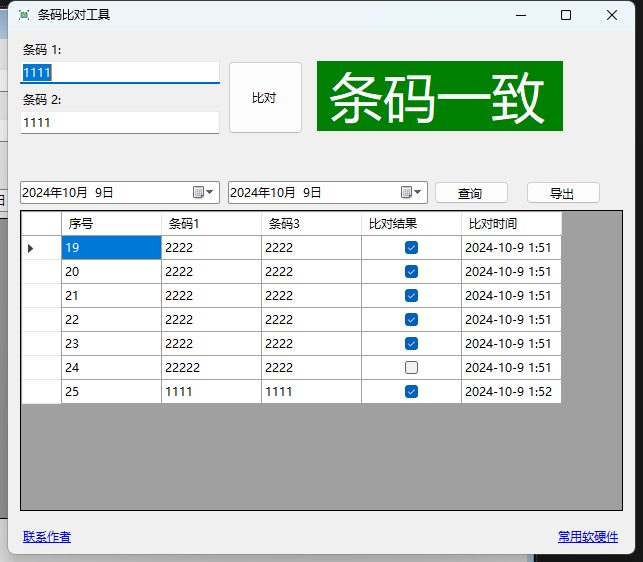Minimize the 条码比对工具 window

pos(520,15)
